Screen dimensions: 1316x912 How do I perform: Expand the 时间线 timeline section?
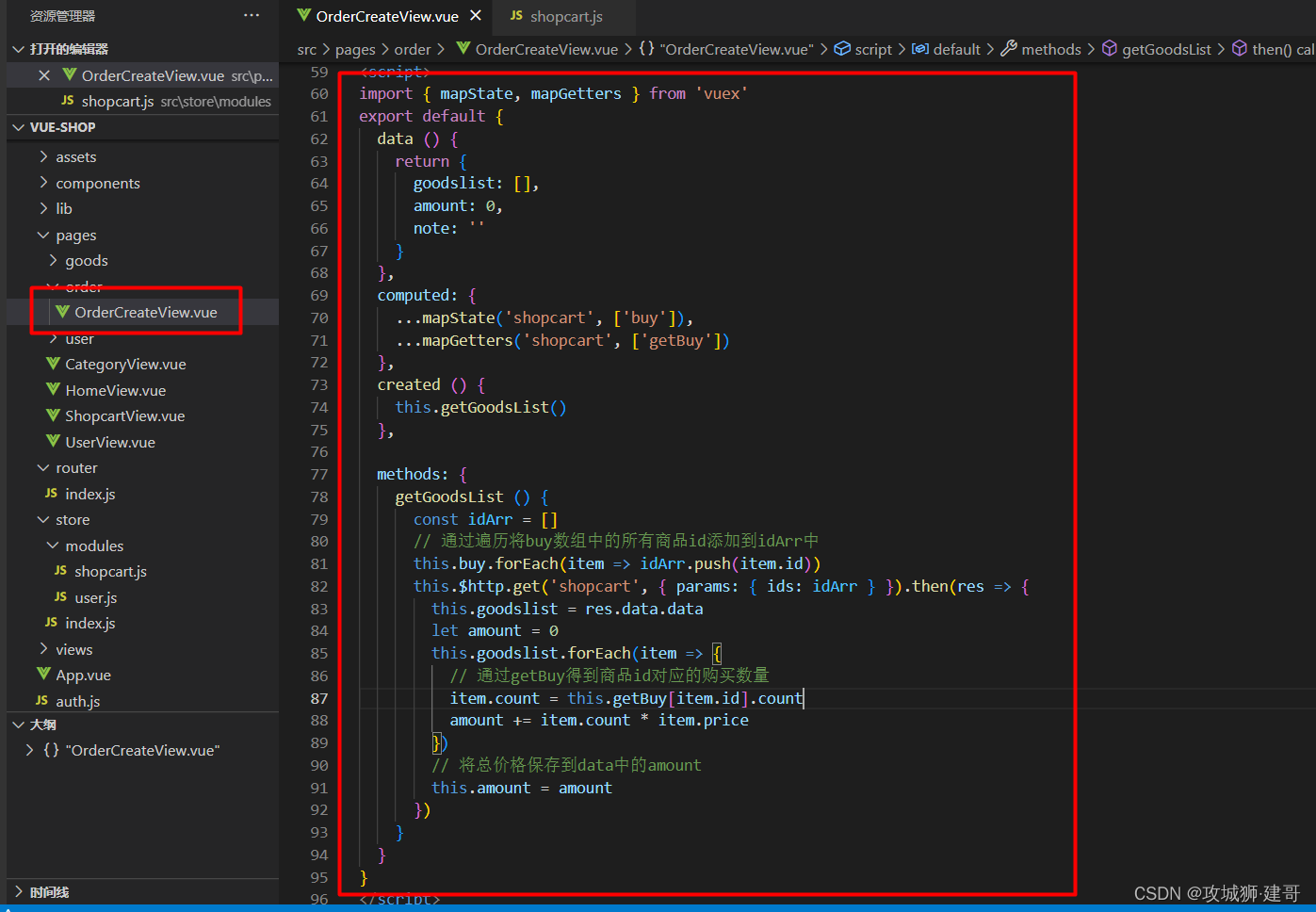pos(19,892)
